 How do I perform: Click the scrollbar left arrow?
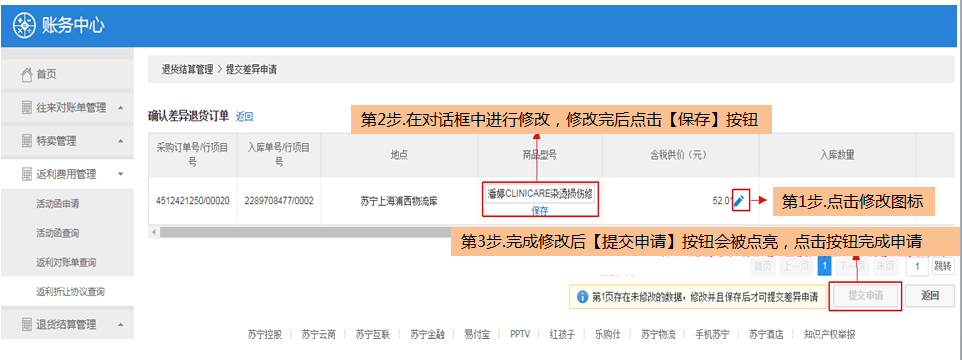coord(154,232)
